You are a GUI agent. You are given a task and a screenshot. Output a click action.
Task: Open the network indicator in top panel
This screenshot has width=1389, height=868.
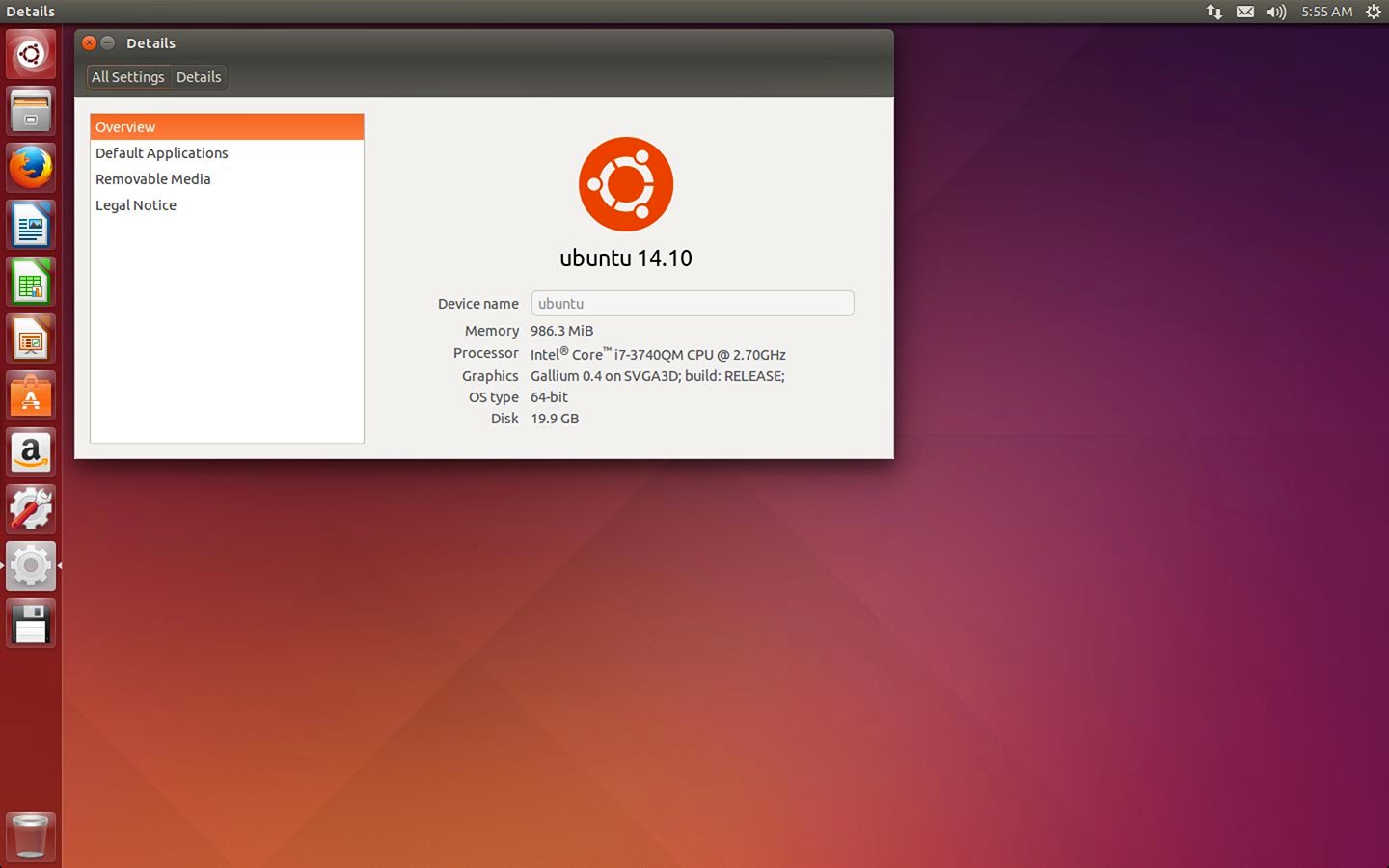point(1214,12)
